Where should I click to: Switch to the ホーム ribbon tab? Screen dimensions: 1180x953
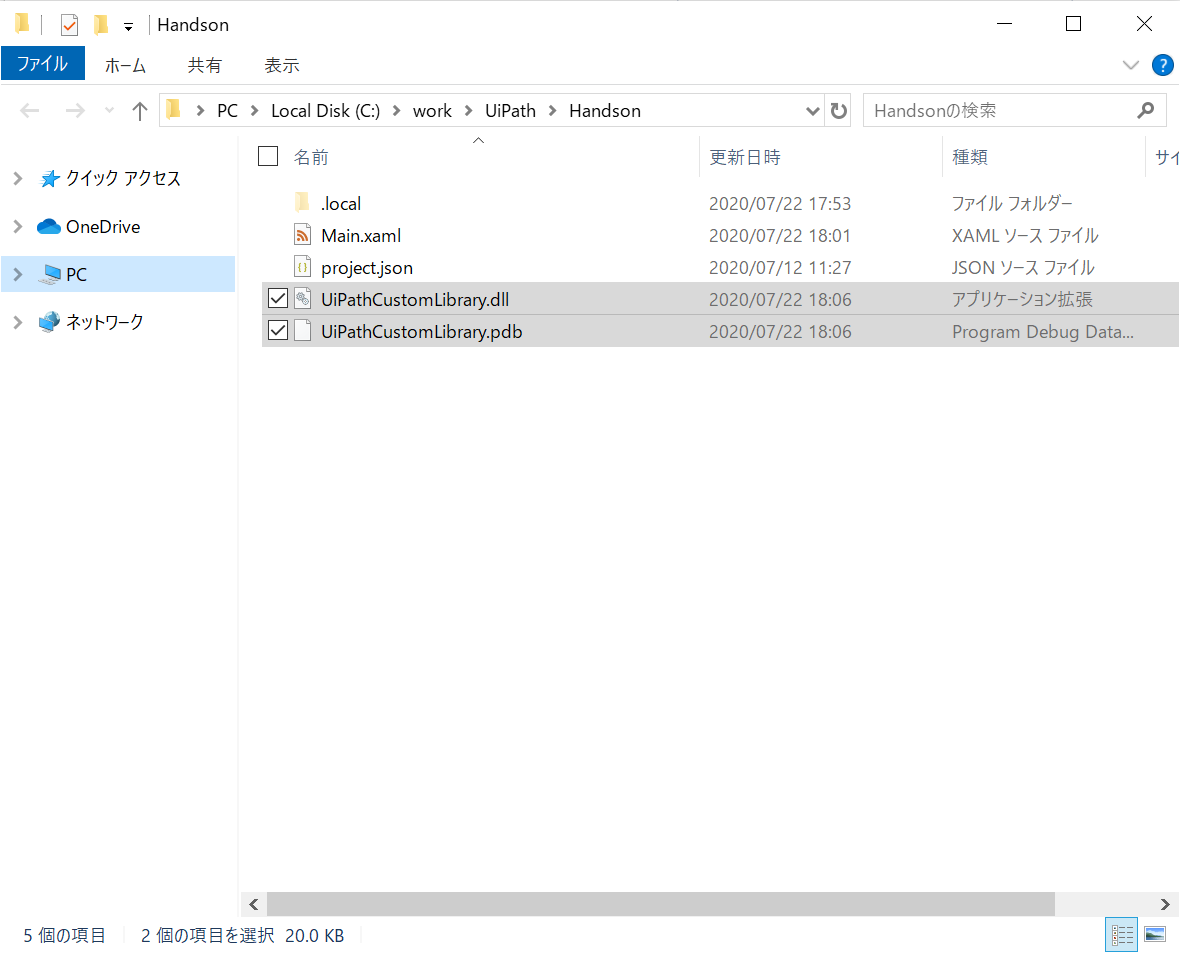(125, 65)
